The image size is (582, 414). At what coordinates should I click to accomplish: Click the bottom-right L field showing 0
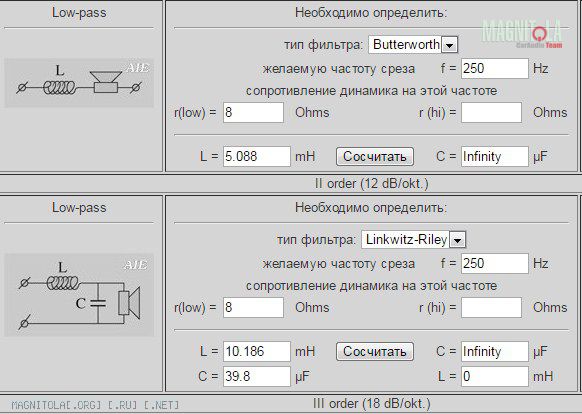pos(495,376)
